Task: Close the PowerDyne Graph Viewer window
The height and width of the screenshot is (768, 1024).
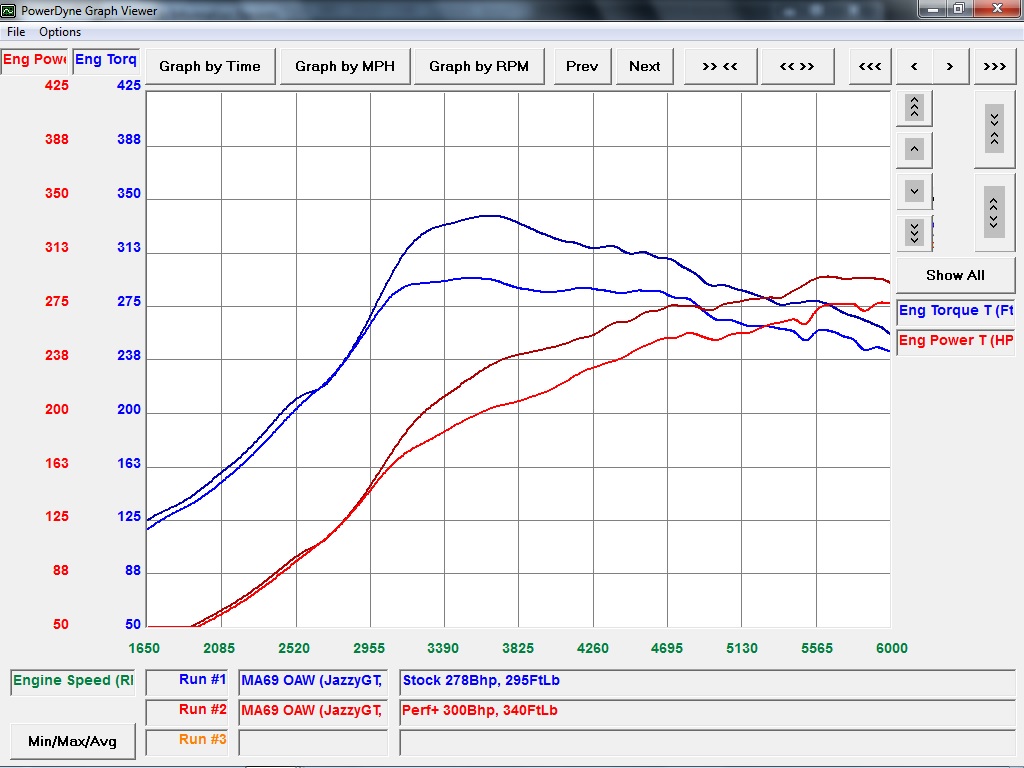Action: pos(997,8)
